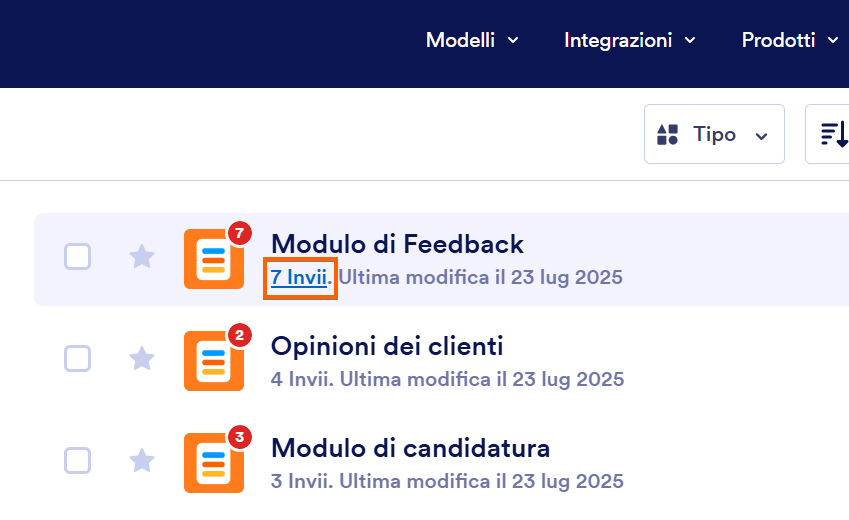Select the Modulo di Feedback checkbox
The image size is (849, 520).
pyautogui.click(x=77, y=256)
